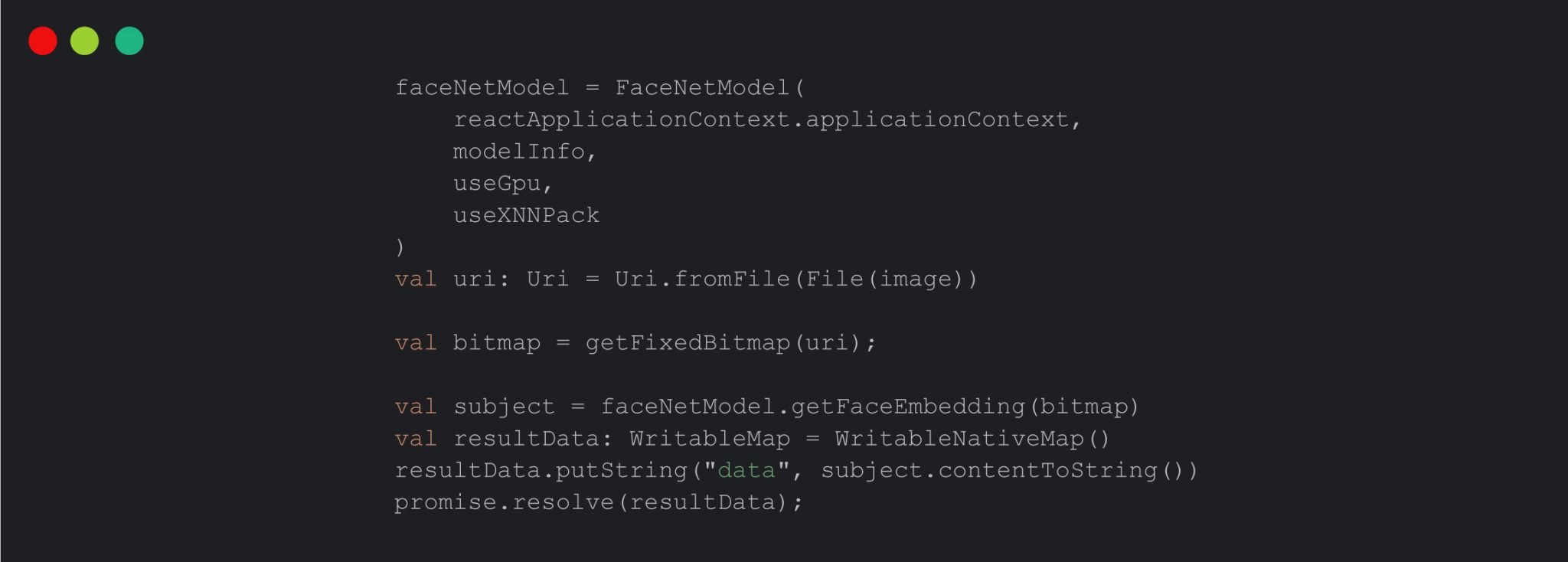
Task: Click the promise.resolve(resultData) statement
Action: [x=598, y=502]
